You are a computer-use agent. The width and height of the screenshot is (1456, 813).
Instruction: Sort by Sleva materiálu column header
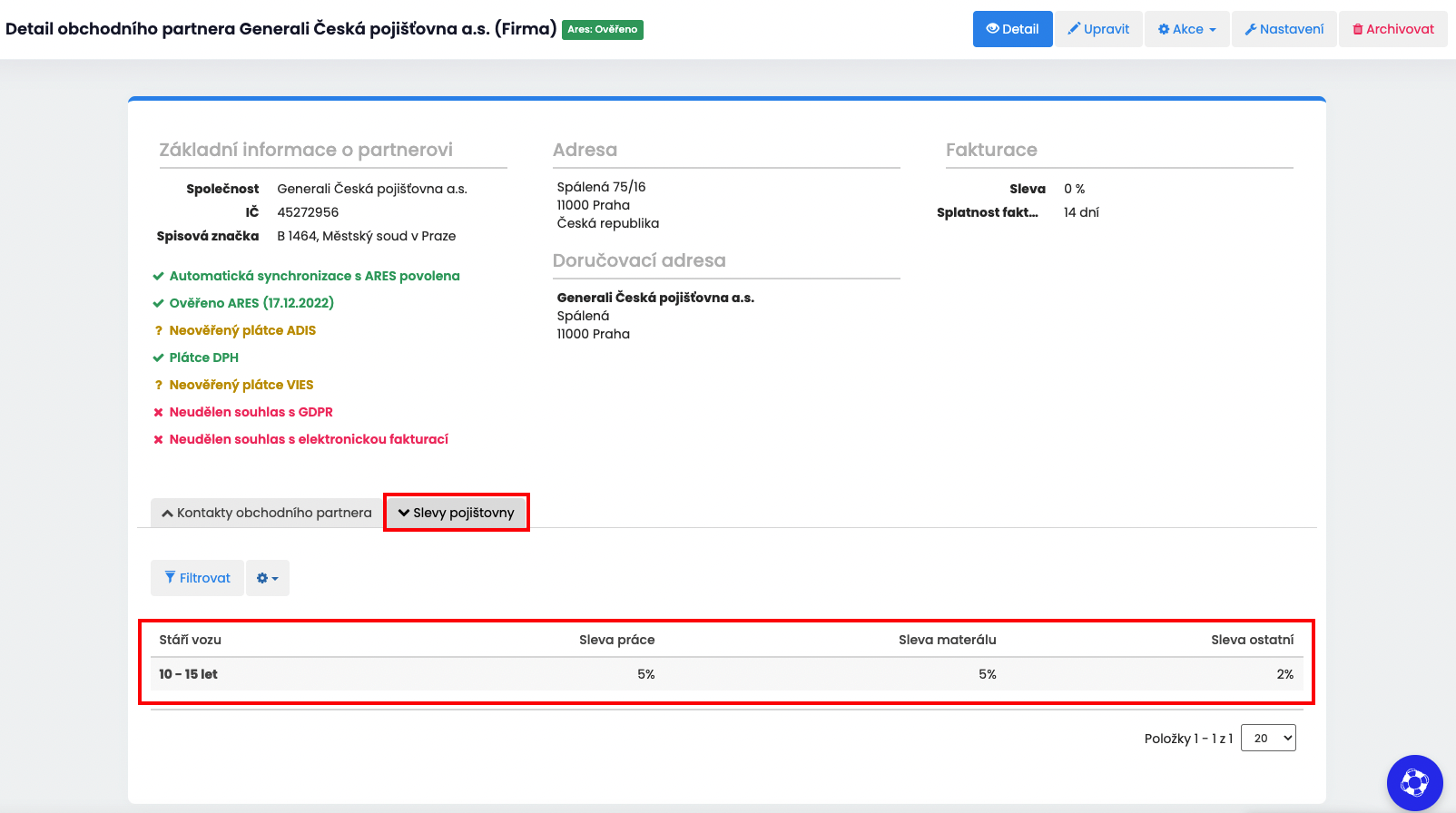pyautogui.click(x=947, y=640)
